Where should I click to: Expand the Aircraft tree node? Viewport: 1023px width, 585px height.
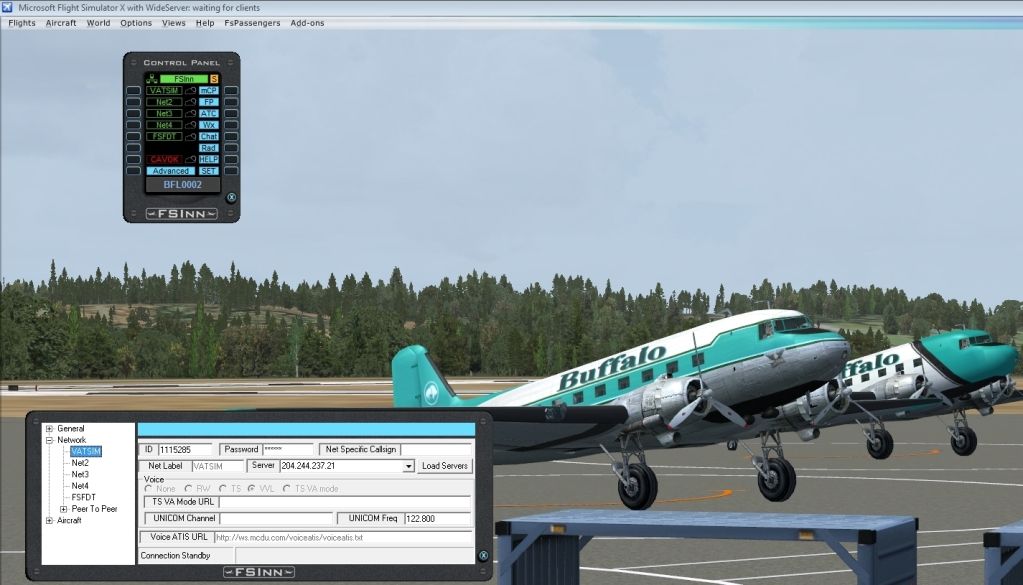pyautogui.click(x=49, y=520)
